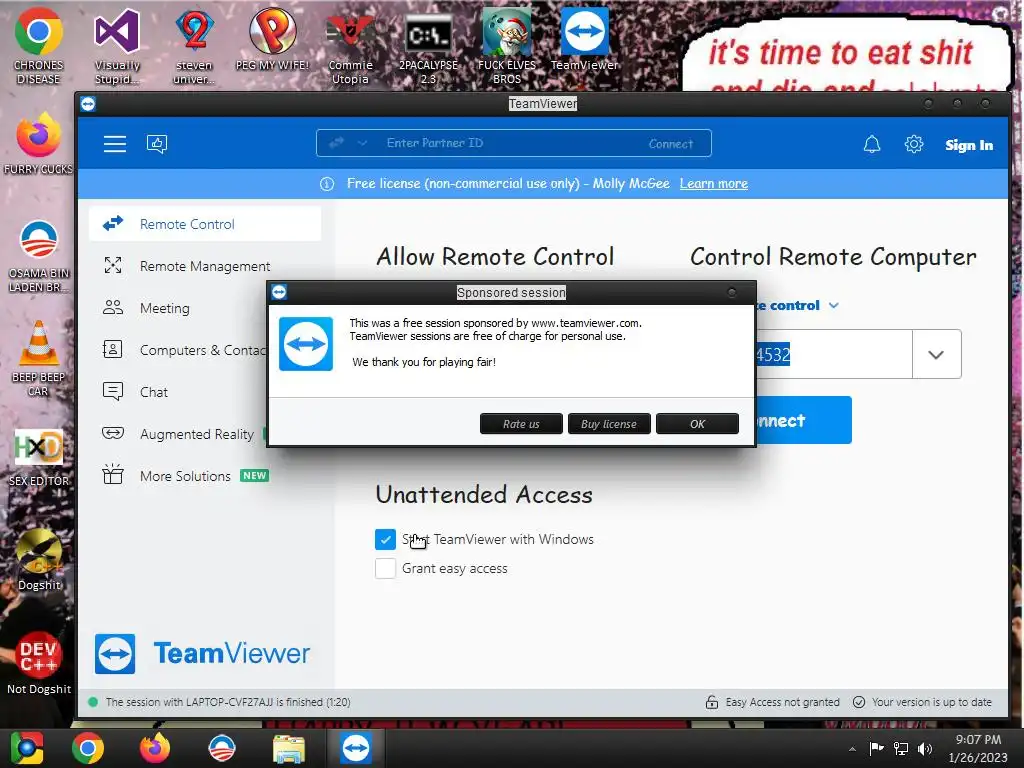The image size is (1024, 768).
Task: Click the network icon in system tray
Action: pyautogui.click(x=901, y=748)
